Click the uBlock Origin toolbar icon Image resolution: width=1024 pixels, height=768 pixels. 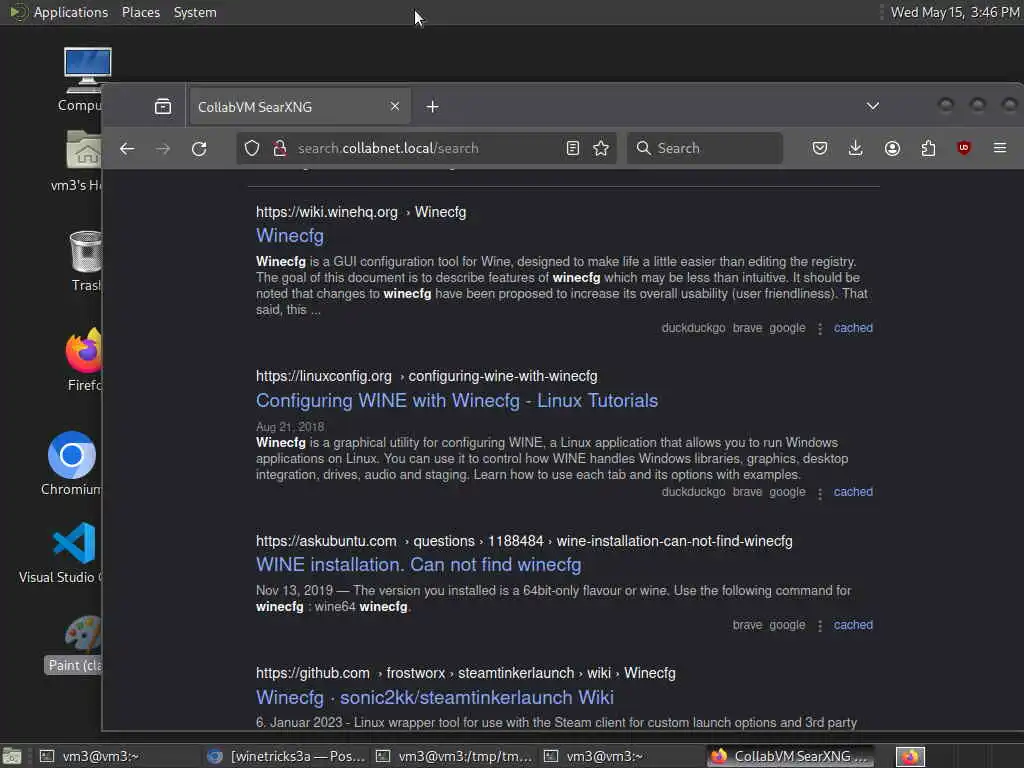[x=964, y=148]
